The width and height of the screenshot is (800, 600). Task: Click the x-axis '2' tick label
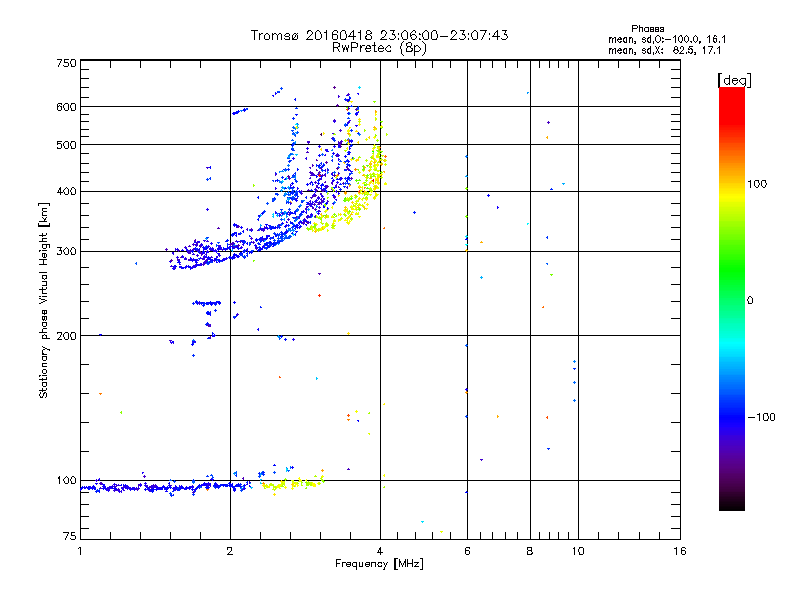230,551
